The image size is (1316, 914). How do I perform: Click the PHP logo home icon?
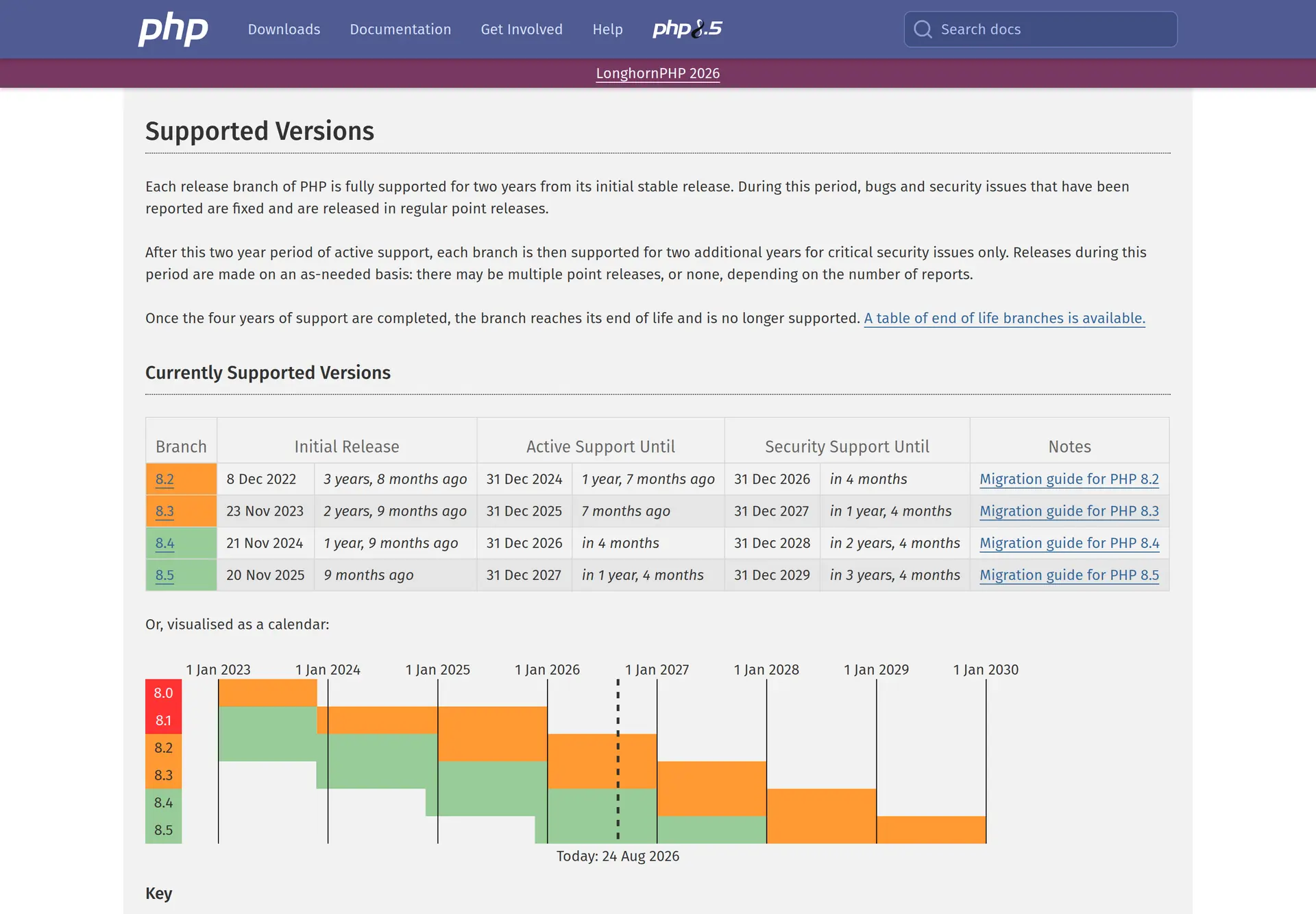coord(173,29)
